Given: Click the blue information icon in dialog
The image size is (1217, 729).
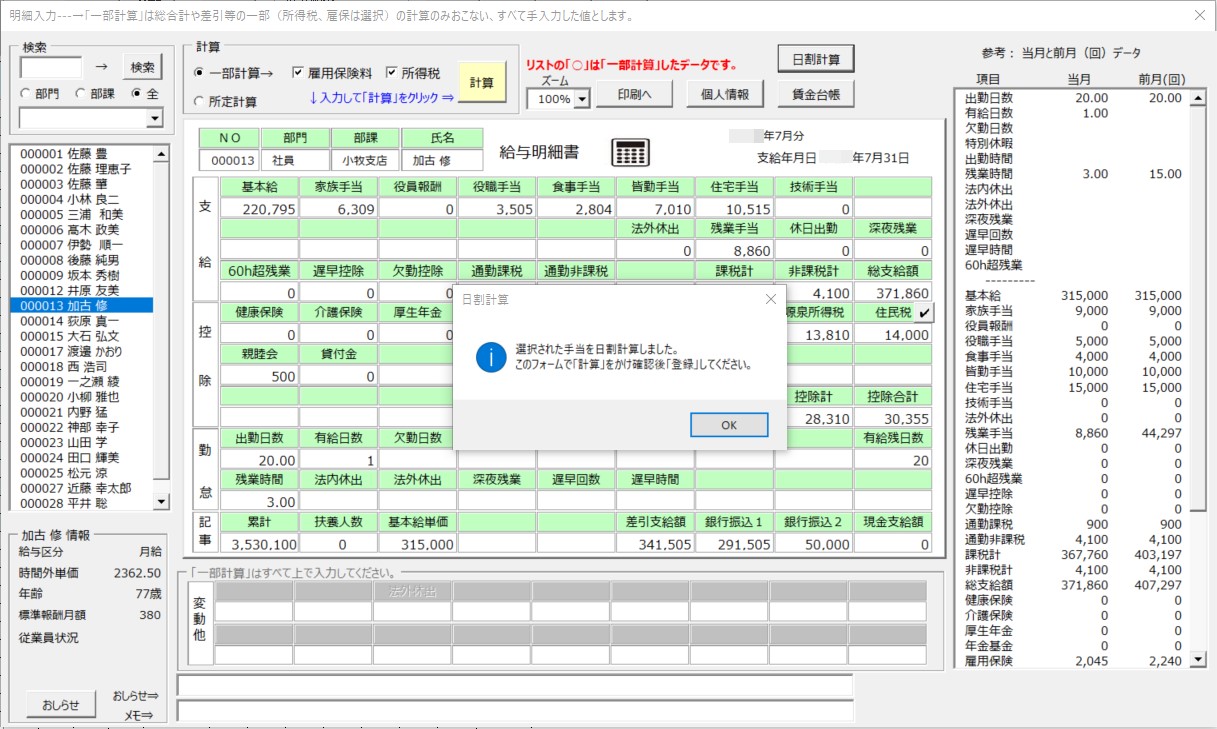Looking at the screenshot, I should [x=491, y=357].
